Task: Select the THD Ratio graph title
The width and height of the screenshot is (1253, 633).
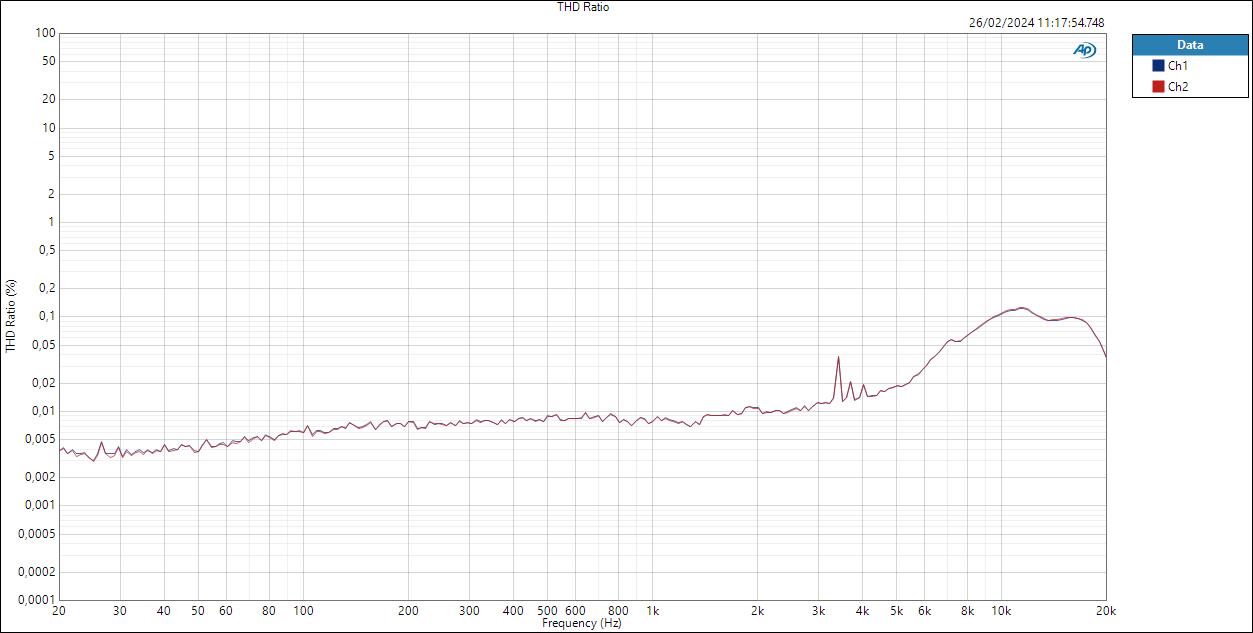Action: point(583,7)
